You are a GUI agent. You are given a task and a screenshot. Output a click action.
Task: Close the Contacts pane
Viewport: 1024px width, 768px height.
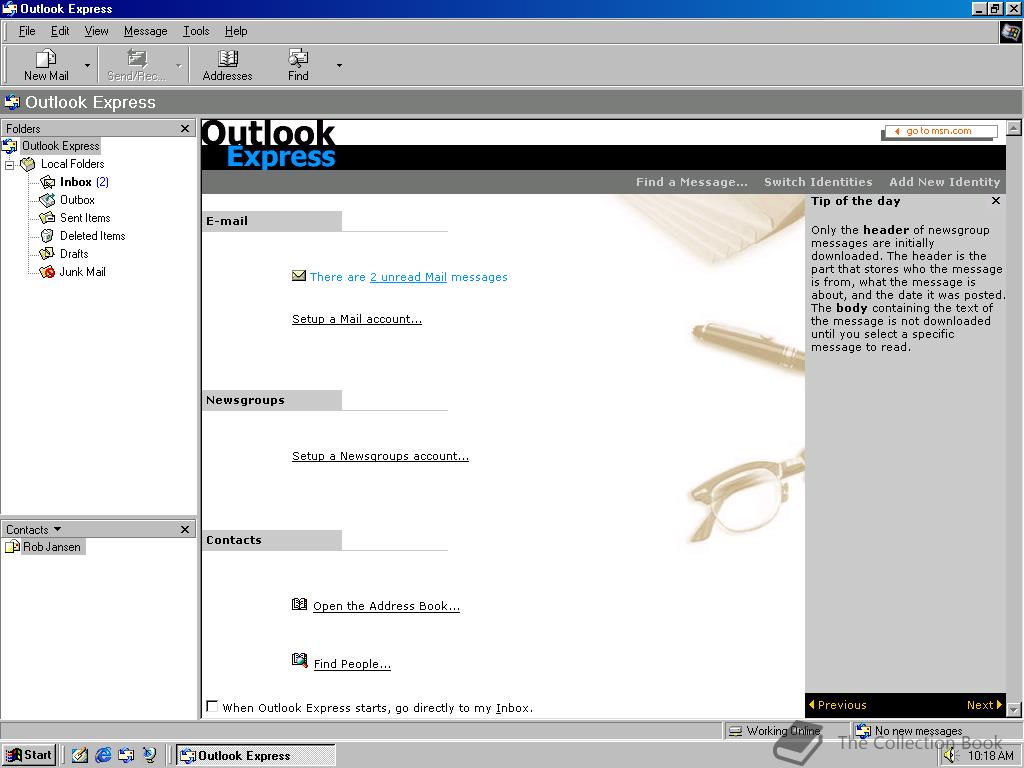pyautogui.click(x=185, y=530)
